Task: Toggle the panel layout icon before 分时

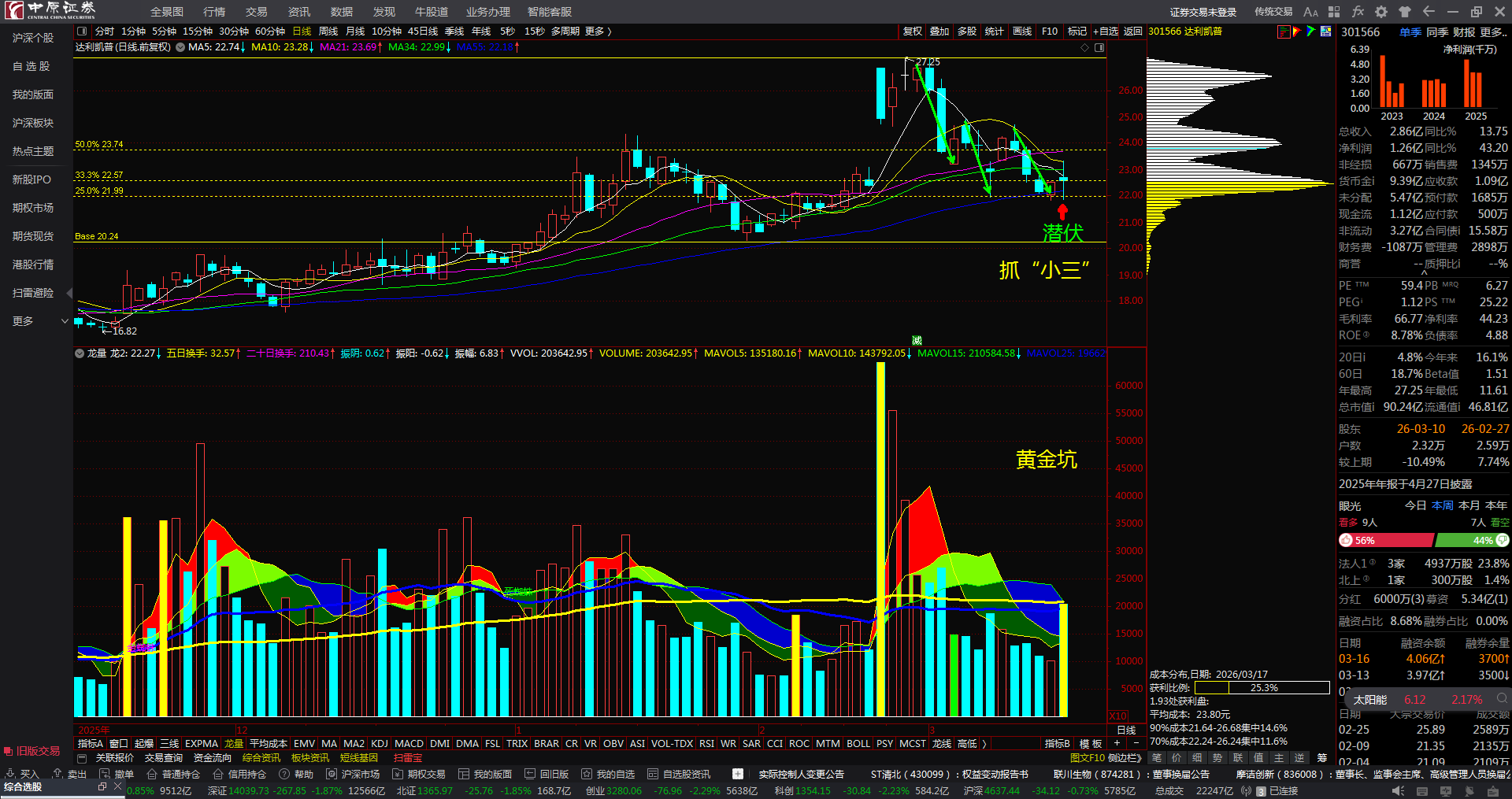Action: [x=82, y=31]
